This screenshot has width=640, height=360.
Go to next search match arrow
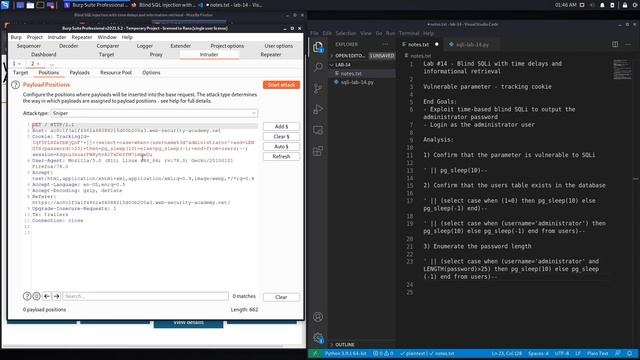tap(56, 296)
